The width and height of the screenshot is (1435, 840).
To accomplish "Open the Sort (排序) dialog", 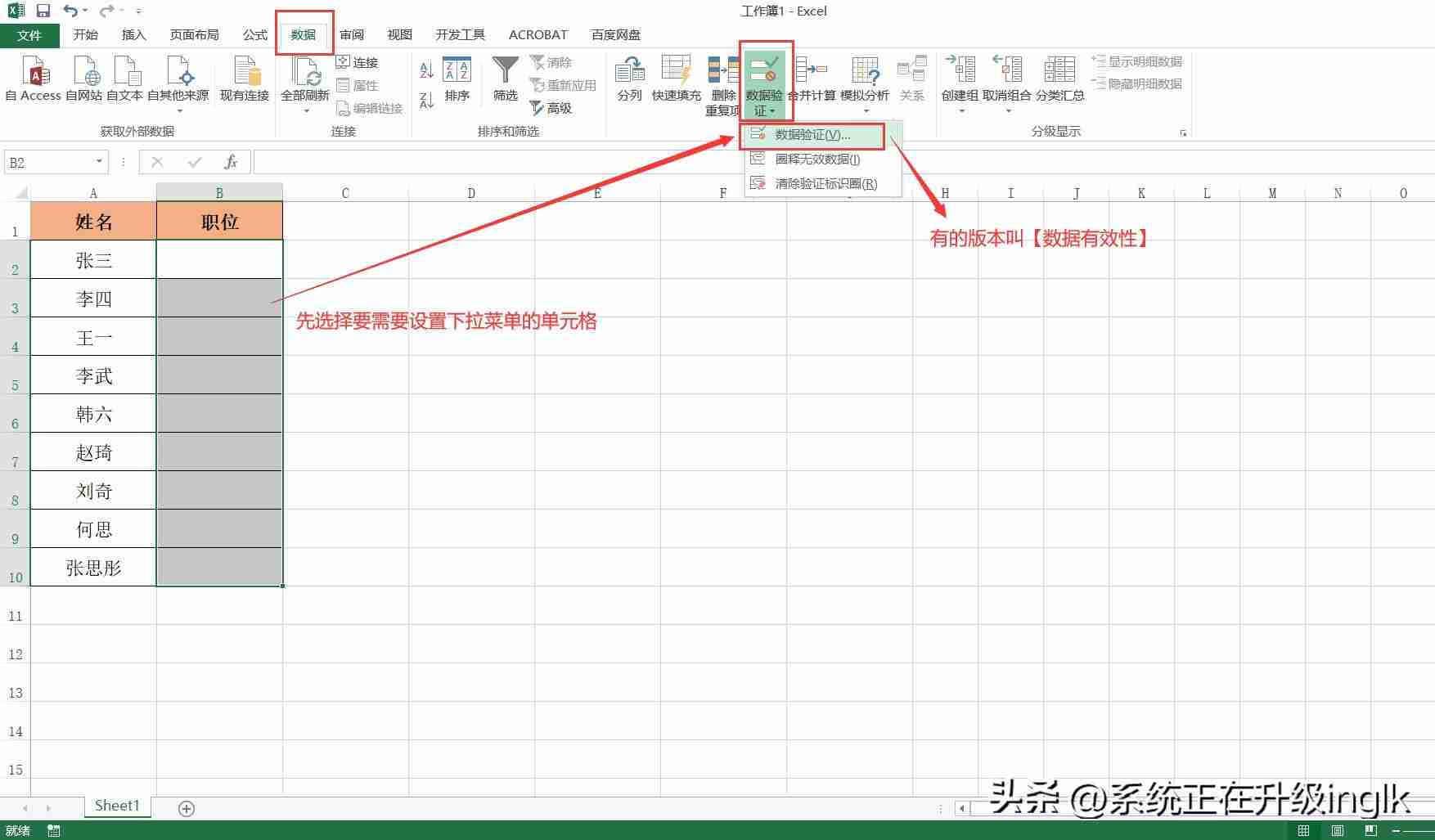I will pos(457,79).
